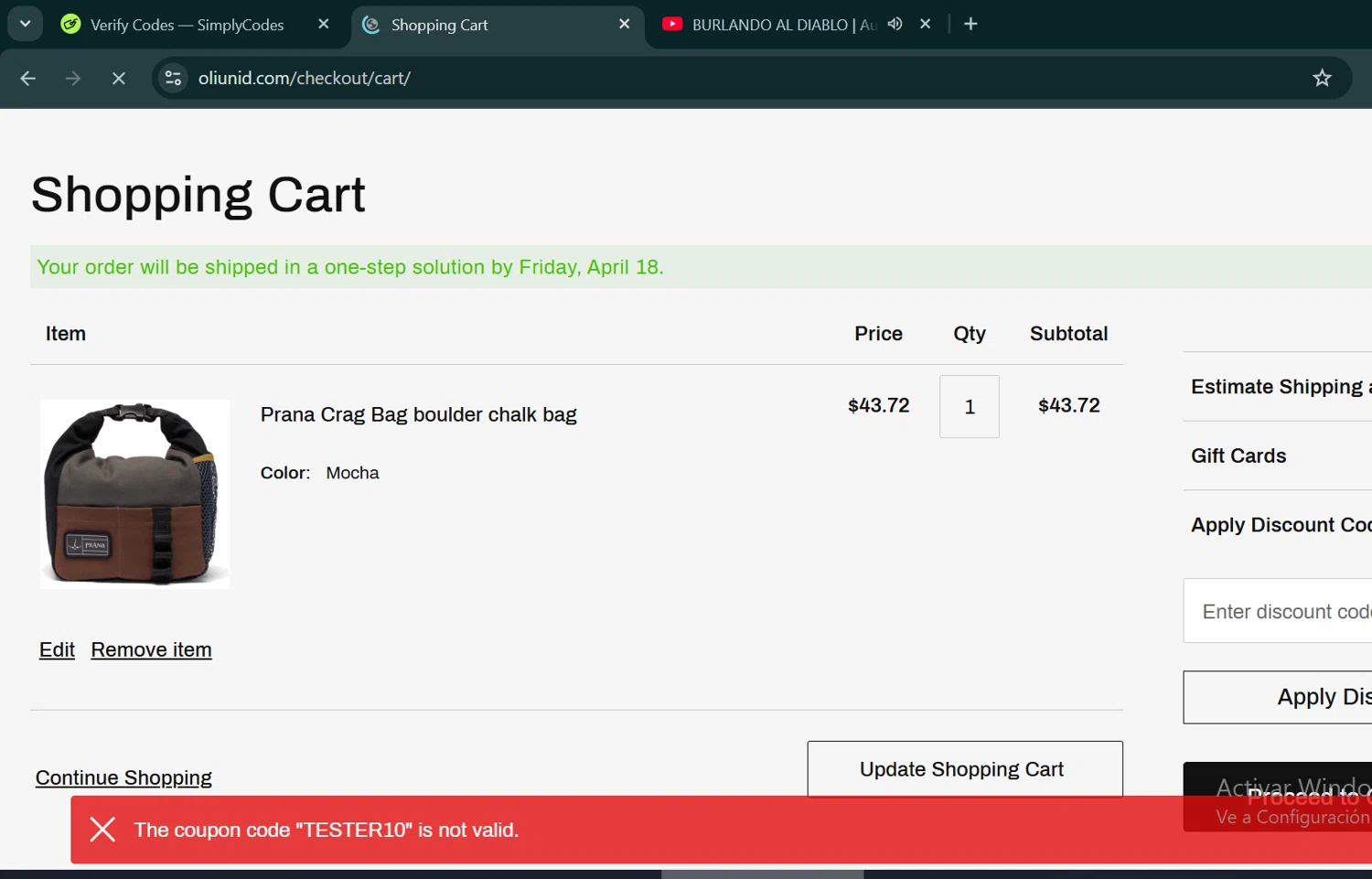Go forward with the forward arrow
Image resolution: width=1372 pixels, height=879 pixels.
point(73,79)
